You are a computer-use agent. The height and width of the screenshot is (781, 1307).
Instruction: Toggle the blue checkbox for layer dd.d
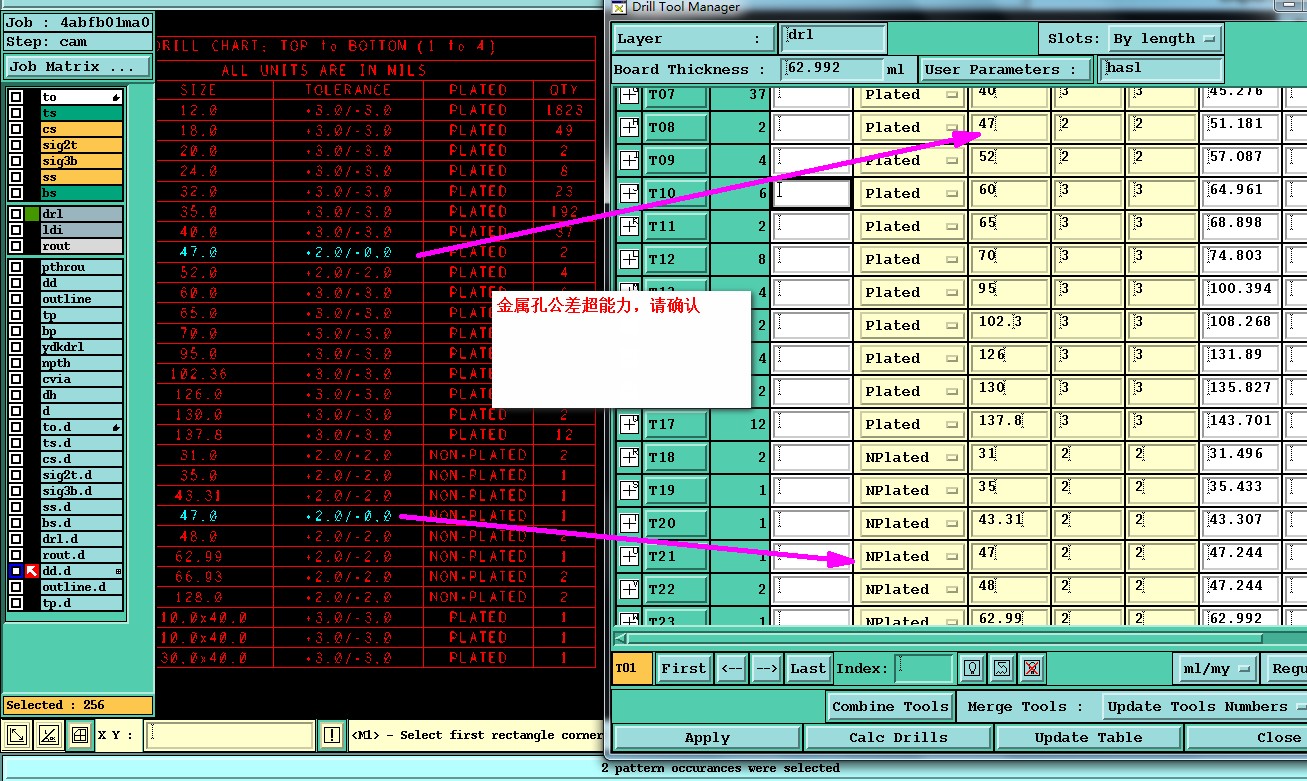click(15, 571)
